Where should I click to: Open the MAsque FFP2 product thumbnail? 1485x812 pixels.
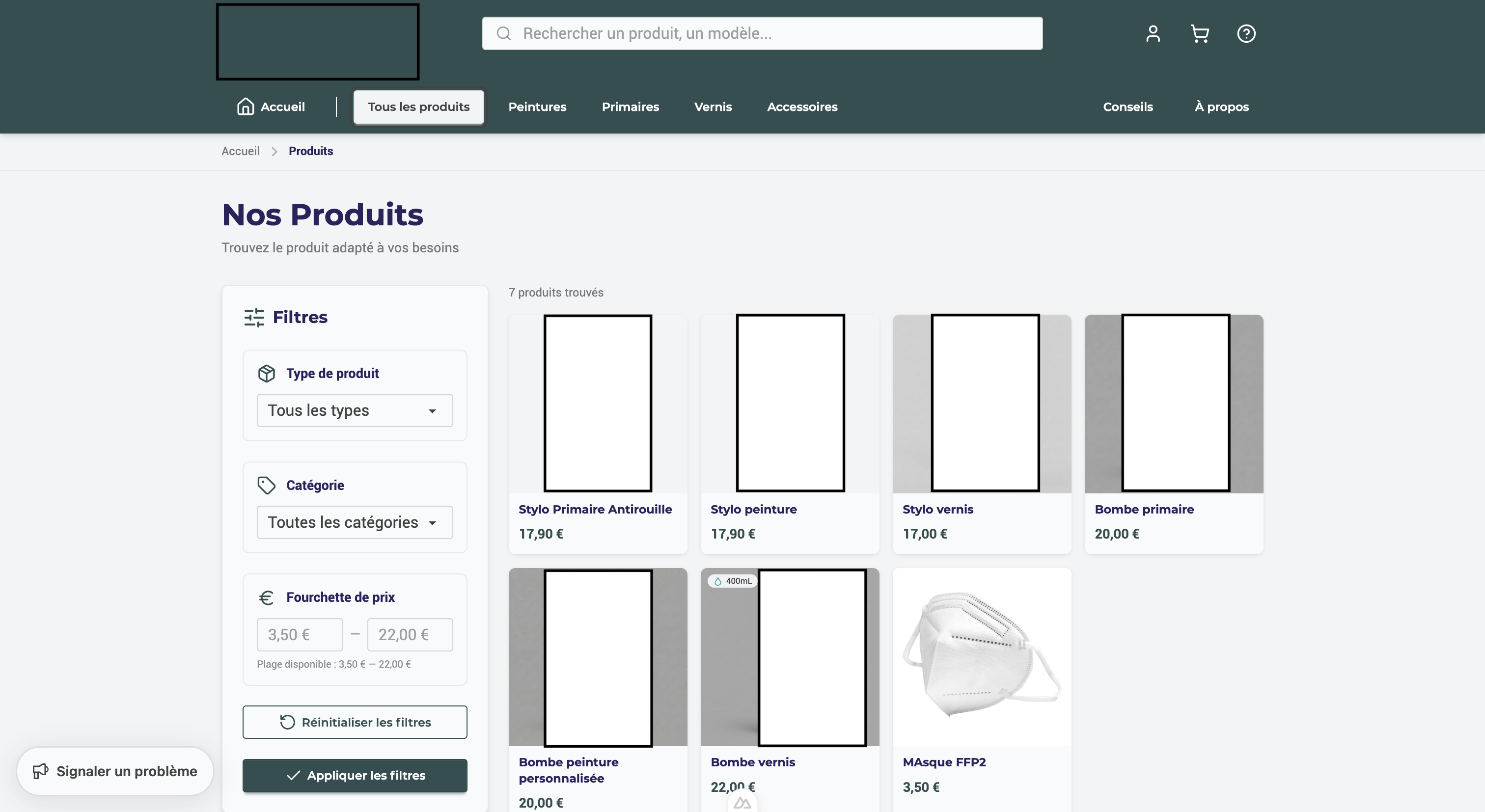981,657
